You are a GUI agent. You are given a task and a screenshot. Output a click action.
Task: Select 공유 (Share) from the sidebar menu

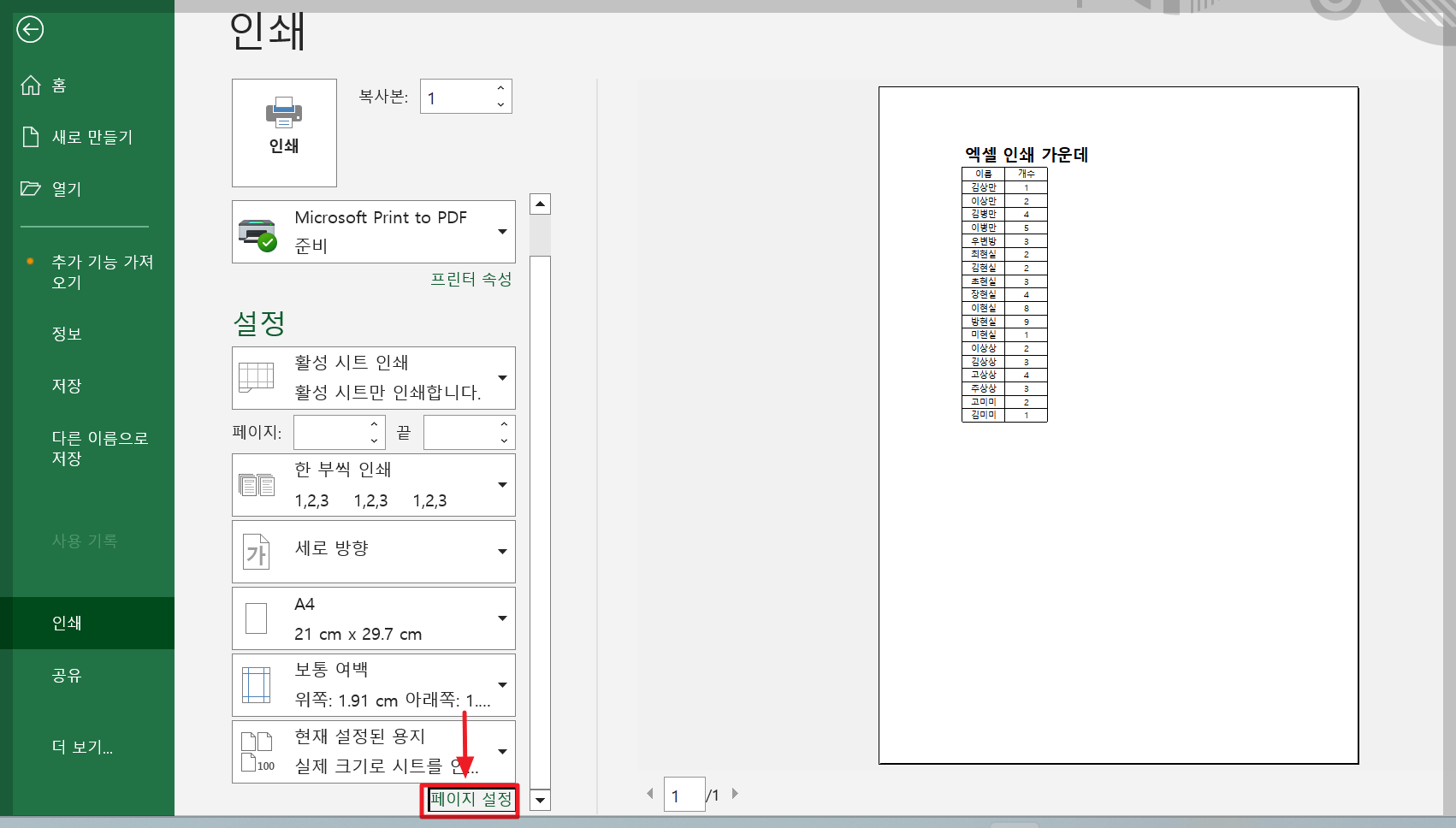68,676
